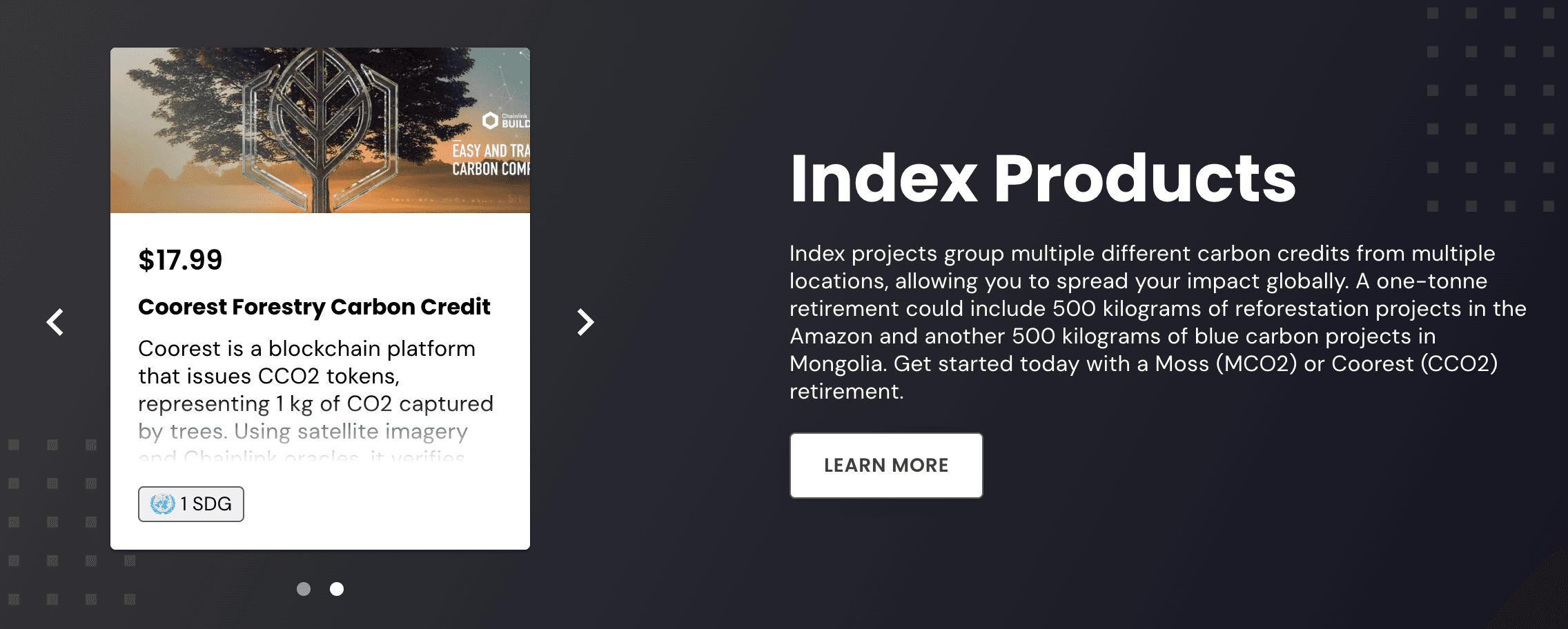Click the globe icon next to the SDG label

(161, 503)
